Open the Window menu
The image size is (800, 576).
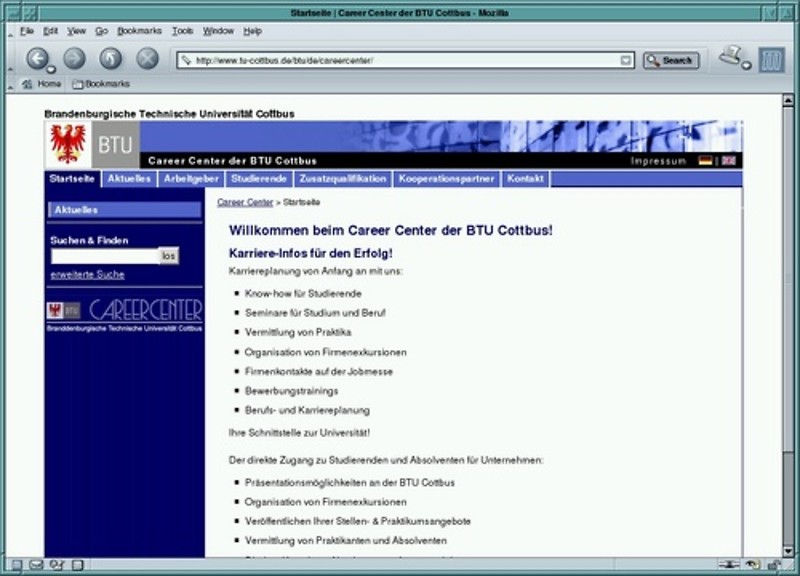tap(218, 31)
